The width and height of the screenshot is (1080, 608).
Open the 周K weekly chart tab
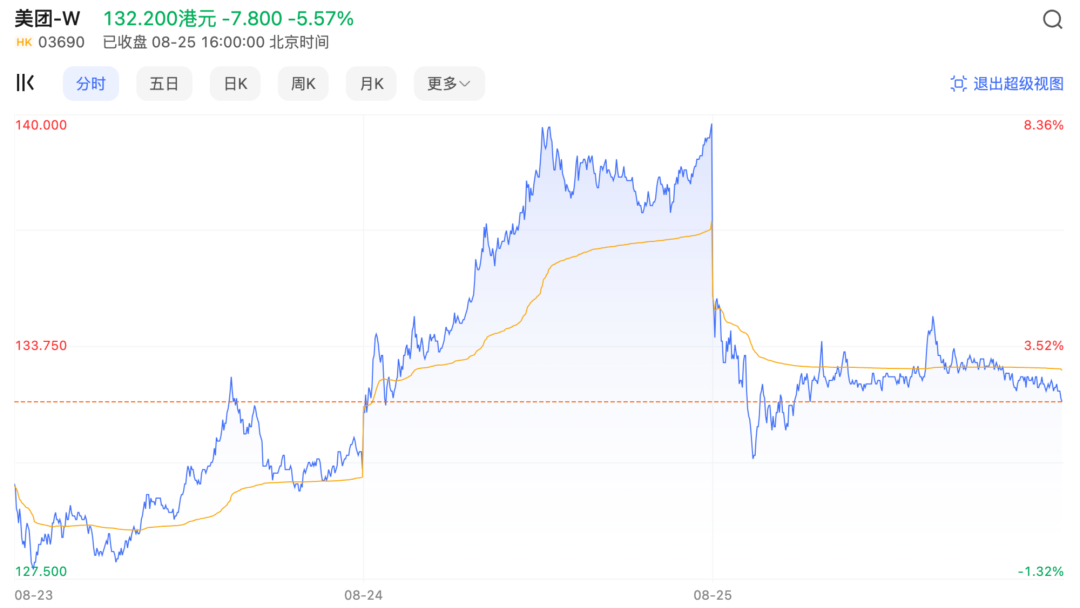303,84
